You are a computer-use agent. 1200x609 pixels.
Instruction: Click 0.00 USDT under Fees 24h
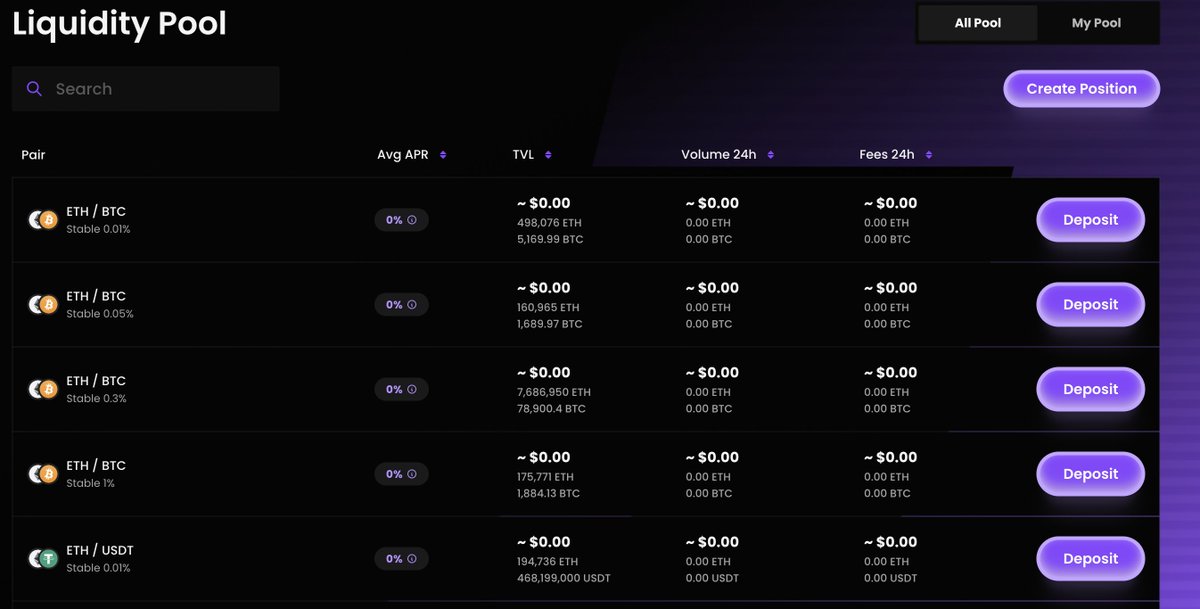click(x=890, y=578)
